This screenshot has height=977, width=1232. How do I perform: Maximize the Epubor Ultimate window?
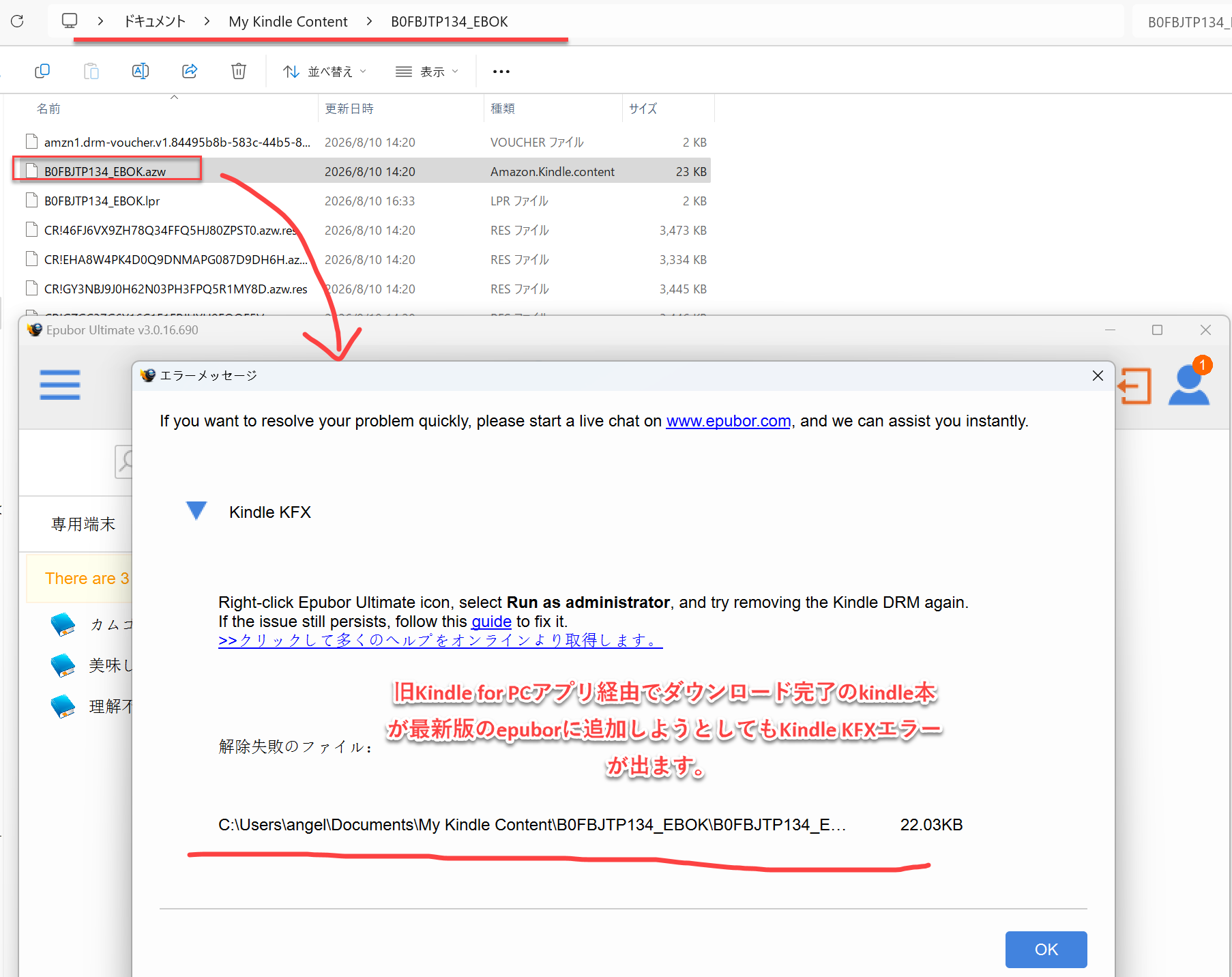tap(1157, 330)
